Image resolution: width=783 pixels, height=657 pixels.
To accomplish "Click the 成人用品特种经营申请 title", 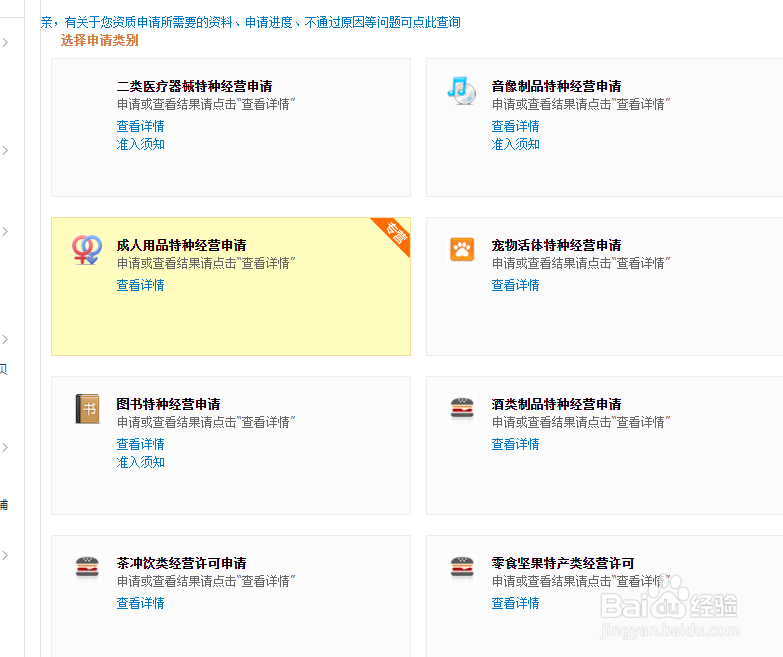I will pos(181,245).
